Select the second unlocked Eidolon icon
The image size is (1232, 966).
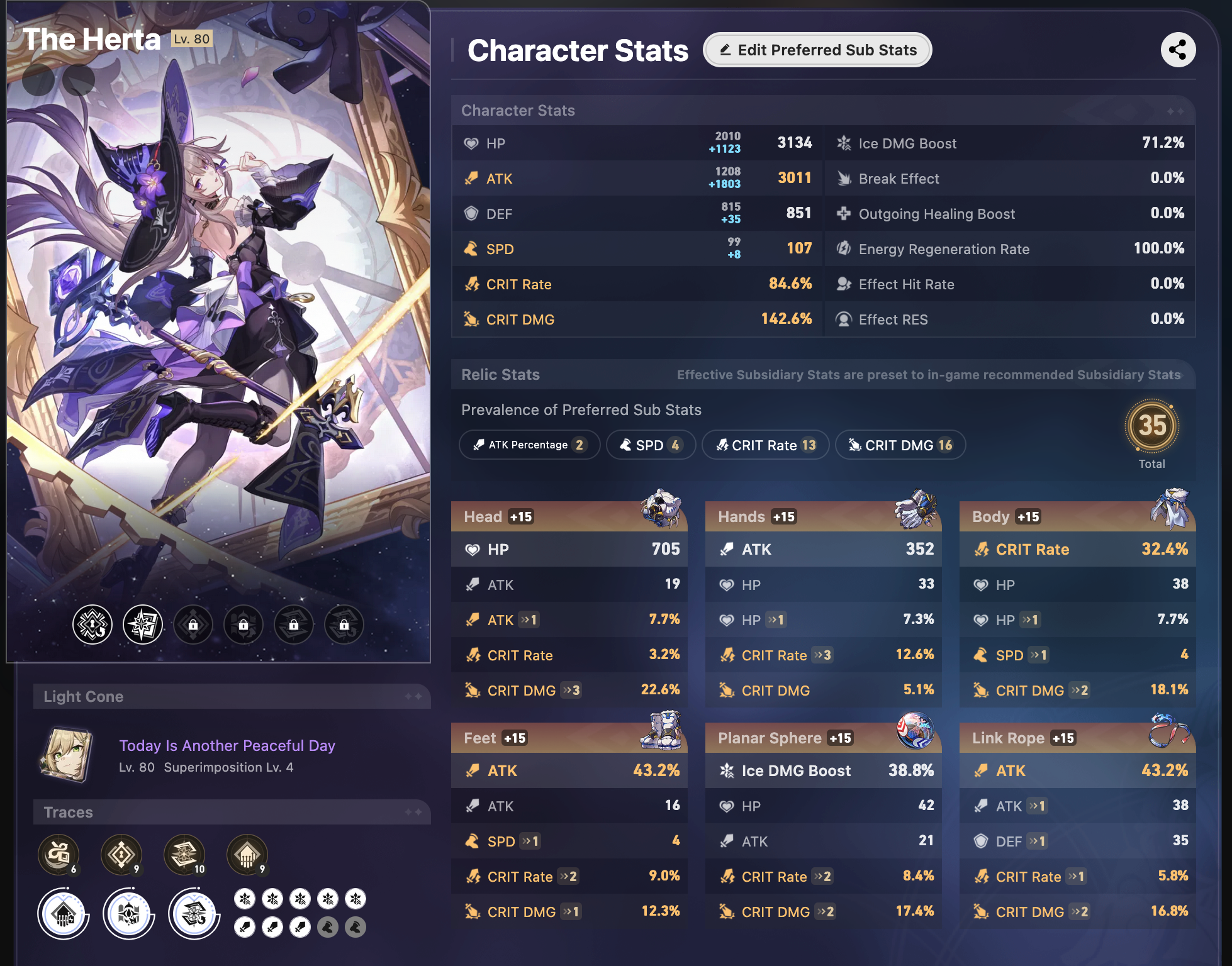pyautogui.click(x=143, y=625)
